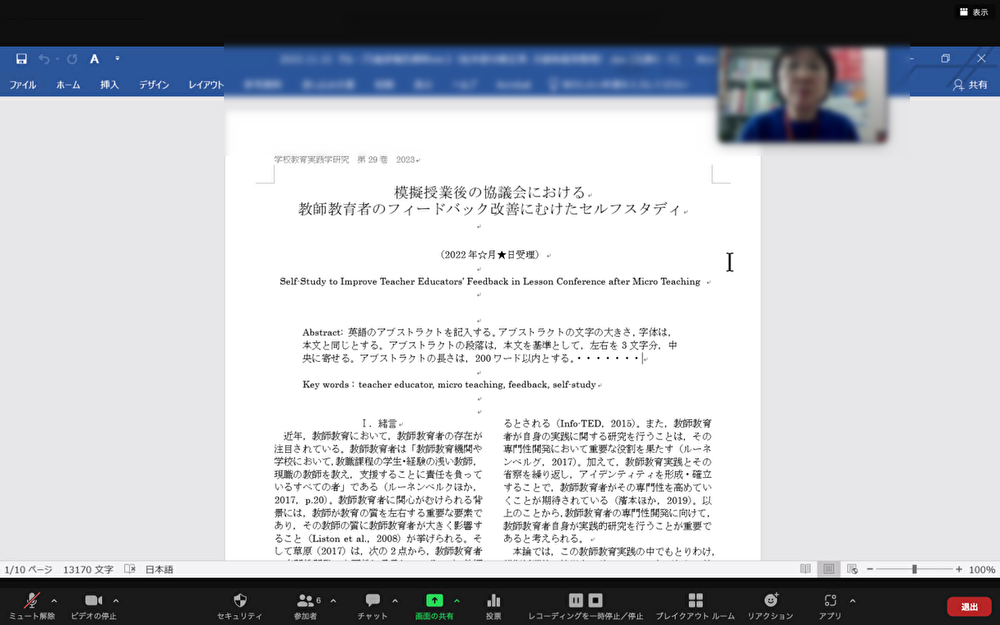
Task: Switch to Read Mode view icon
Action: pos(805,569)
